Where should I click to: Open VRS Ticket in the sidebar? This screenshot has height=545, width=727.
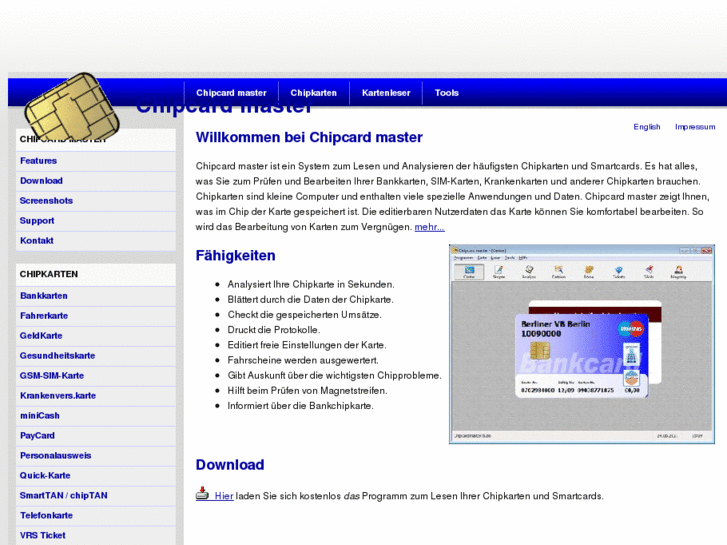pyautogui.click(x=96, y=535)
